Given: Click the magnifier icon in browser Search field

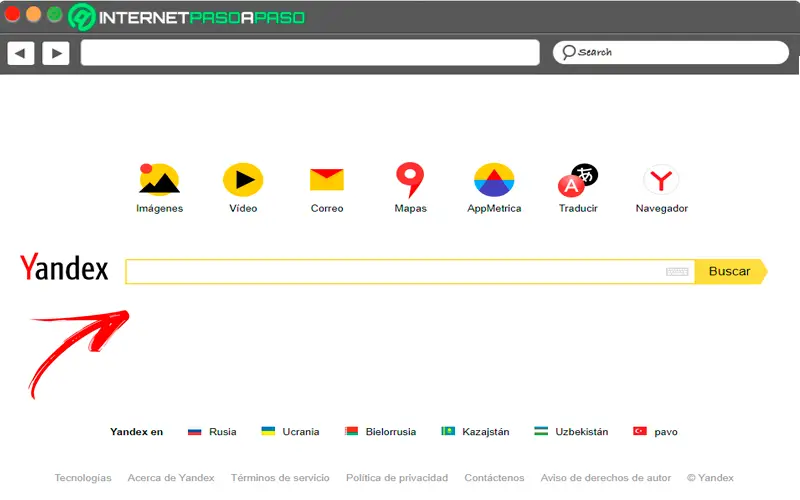Looking at the screenshot, I should click(x=568, y=52).
